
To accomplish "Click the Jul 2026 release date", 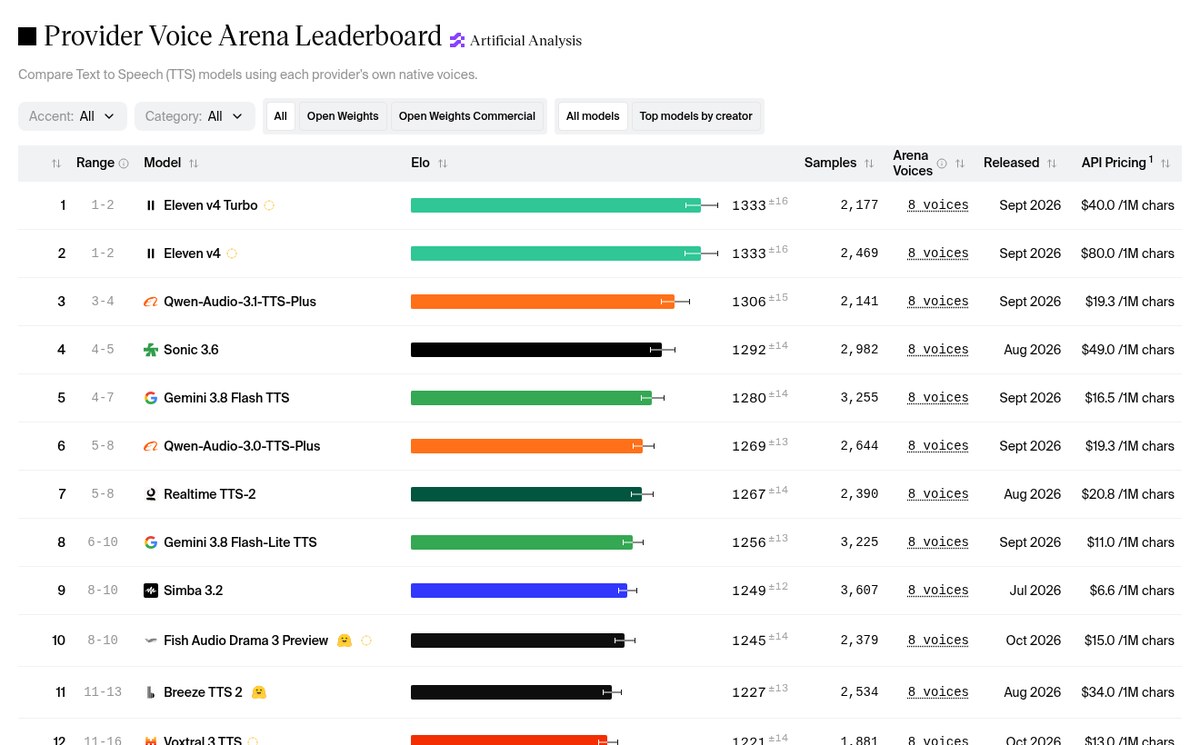I will click(x=1035, y=590).
